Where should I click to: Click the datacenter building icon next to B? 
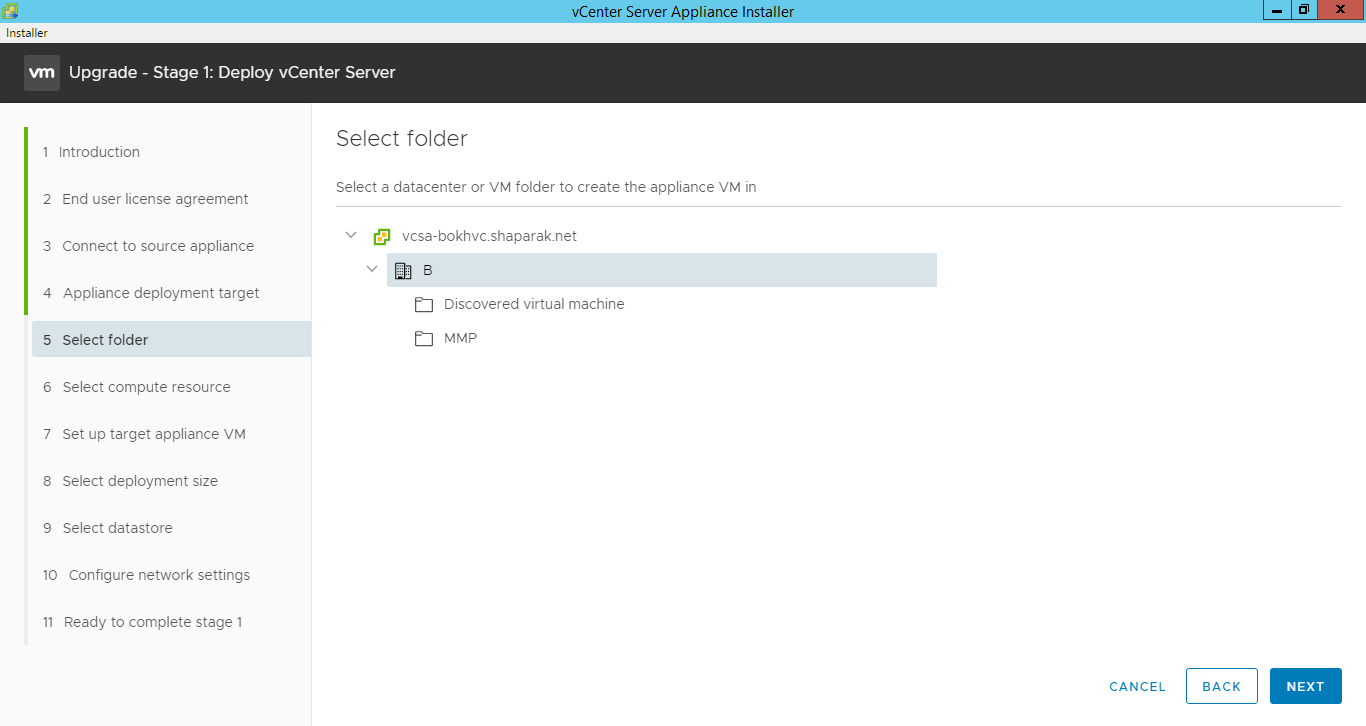(403, 269)
